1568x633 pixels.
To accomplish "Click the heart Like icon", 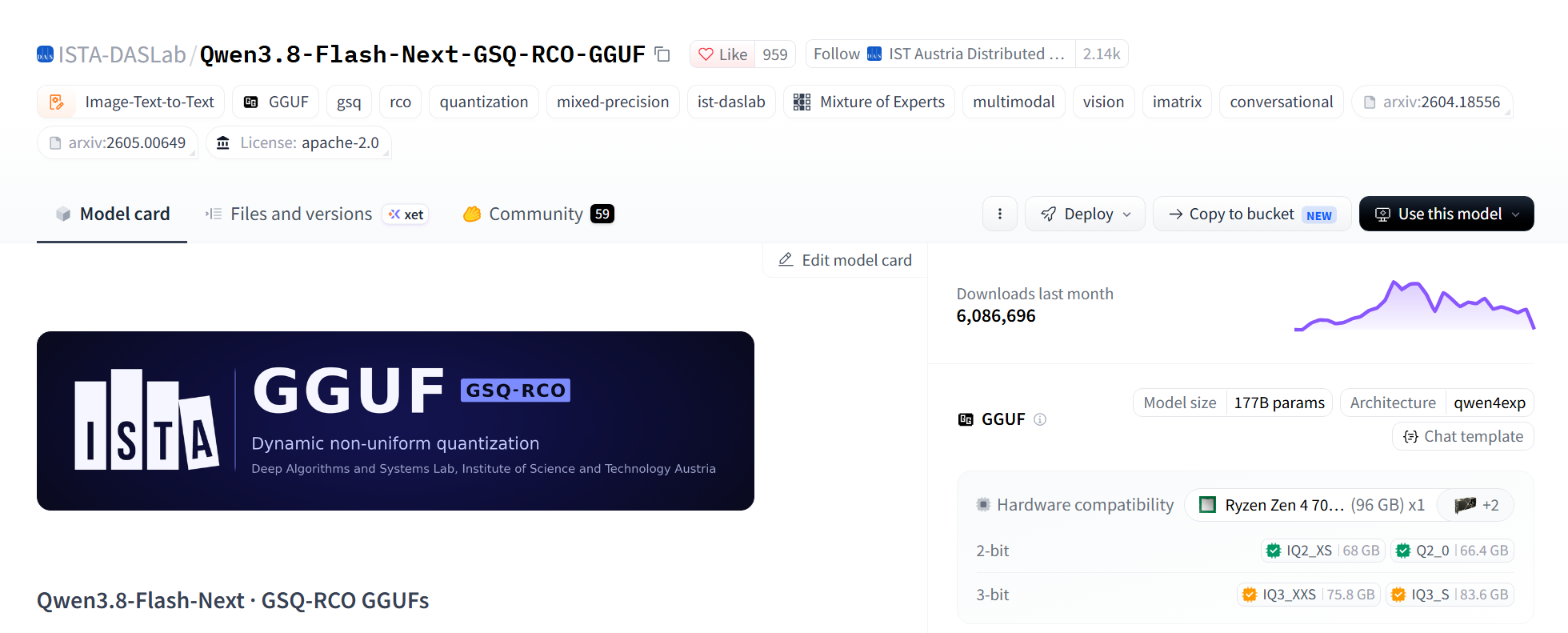I will 706,54.
